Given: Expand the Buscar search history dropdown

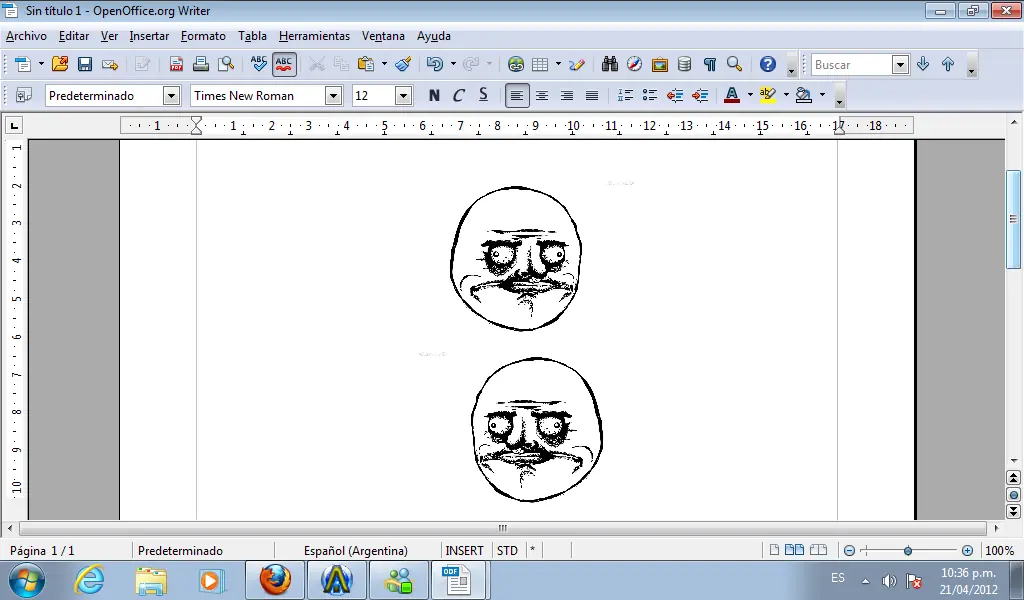Looking at the screenshot, I should point(901,65).
